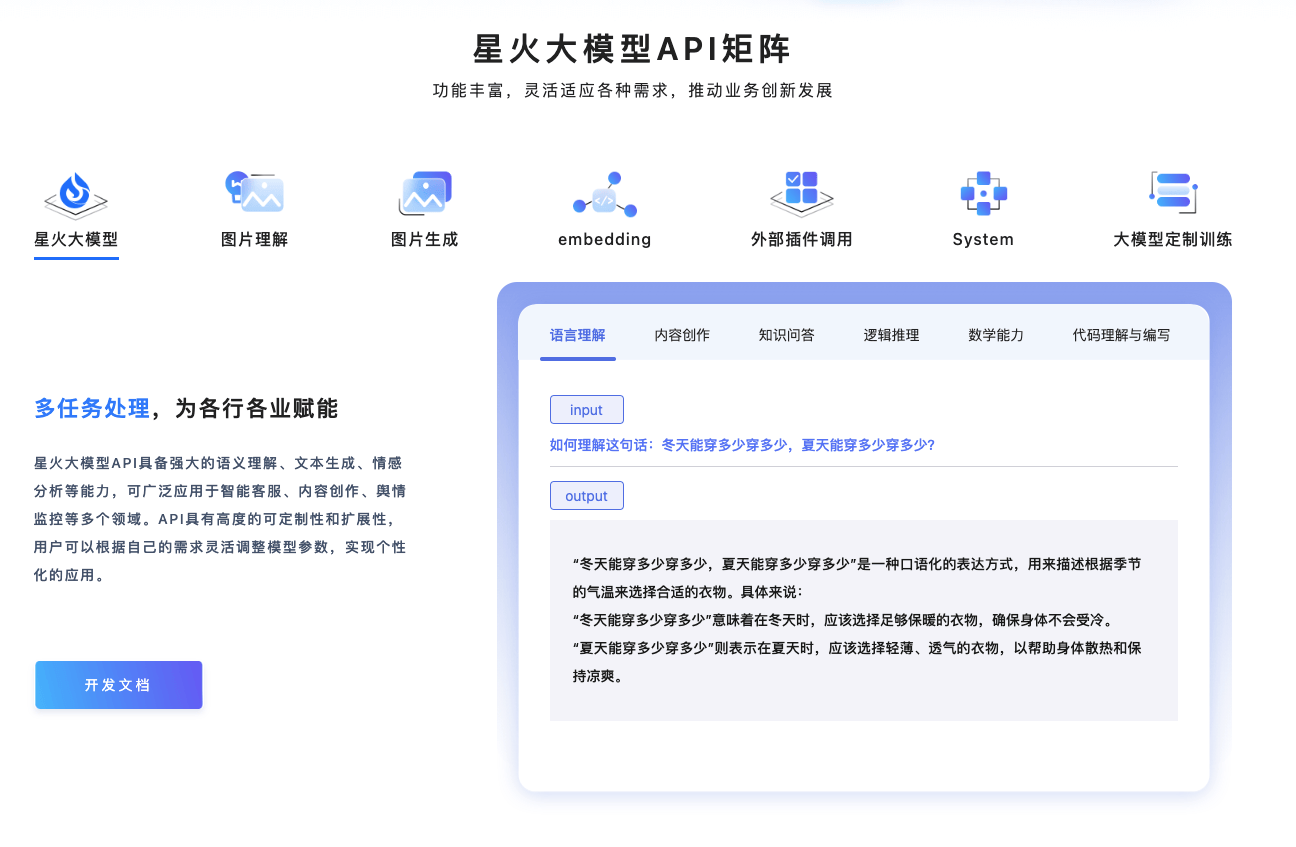
Task: Click the 外部插件调用 icon
Action: pos(801,194)
